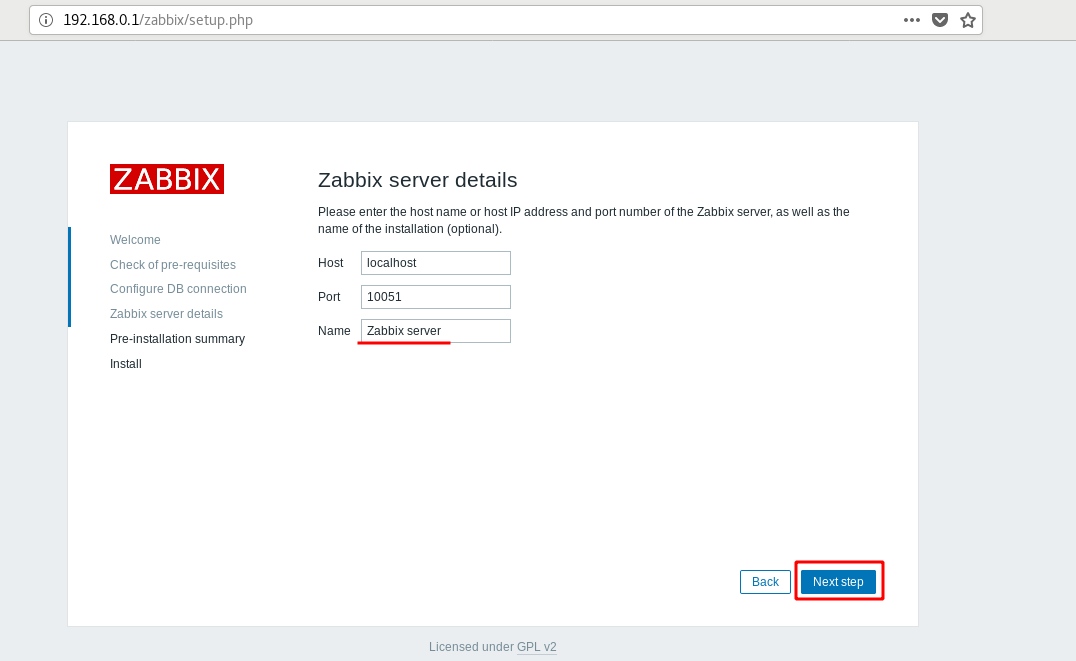This screenshot has width=1076, height=661.
Task: Click the Host label
Action: coord(331,263)
